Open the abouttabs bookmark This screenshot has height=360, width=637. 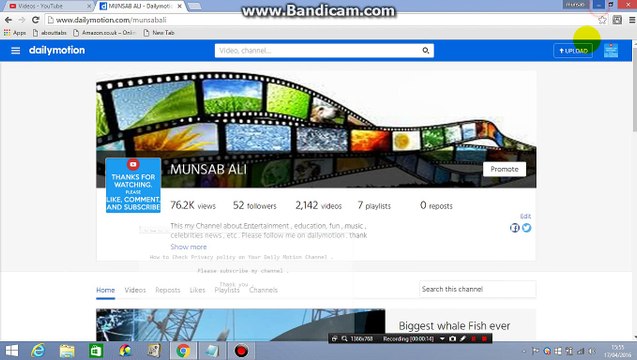[x=50, y=33]
